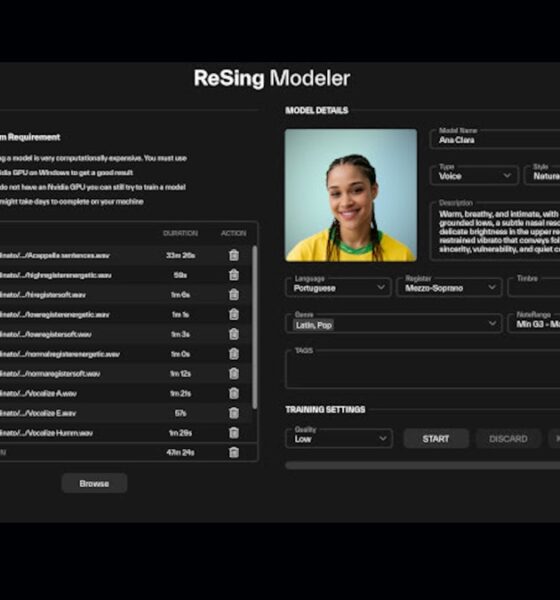Click the Ana Clara model portrait image
The width and height of the screenshot is (560, 600).
point(351,195)
